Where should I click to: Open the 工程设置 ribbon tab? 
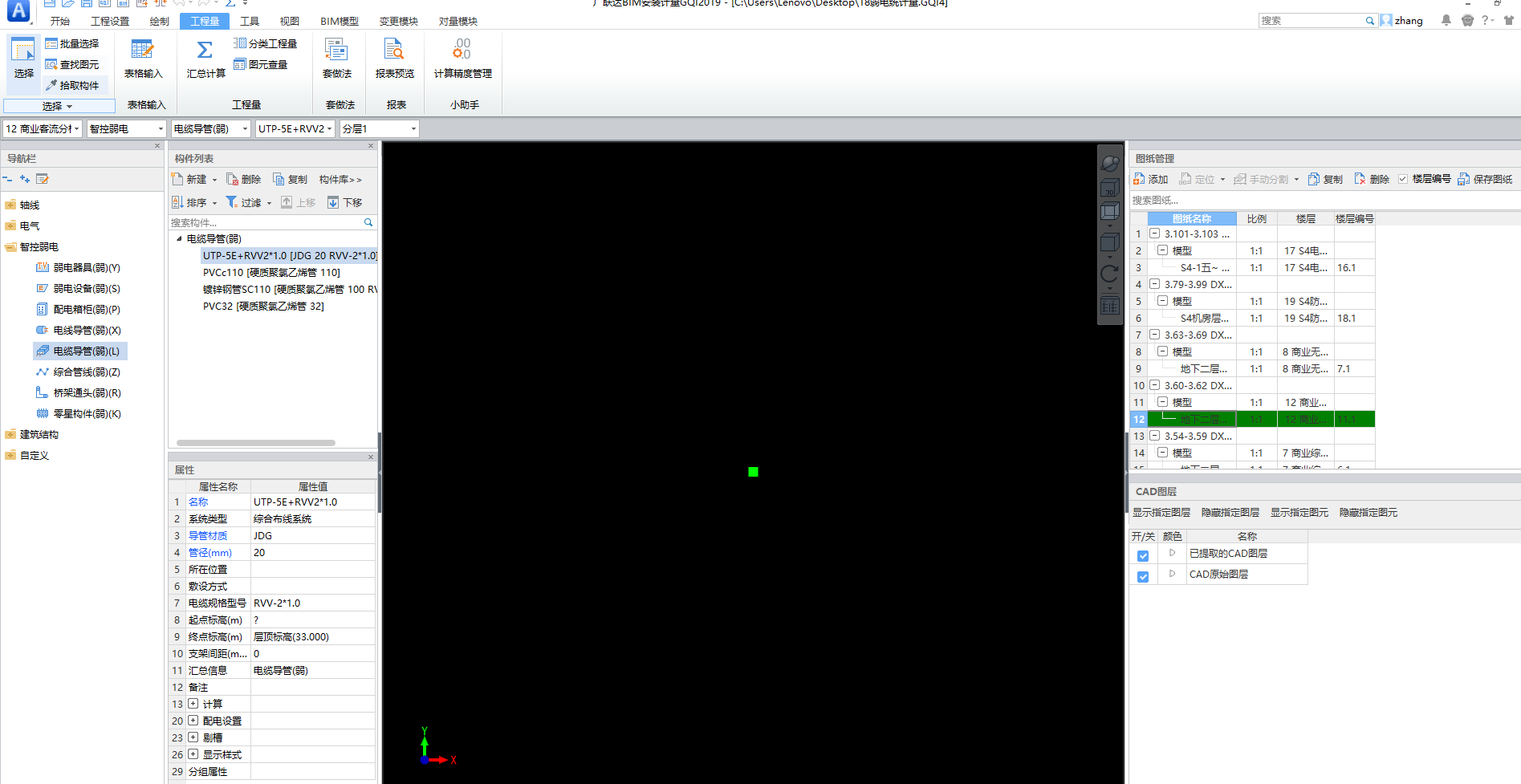point(110,22)
